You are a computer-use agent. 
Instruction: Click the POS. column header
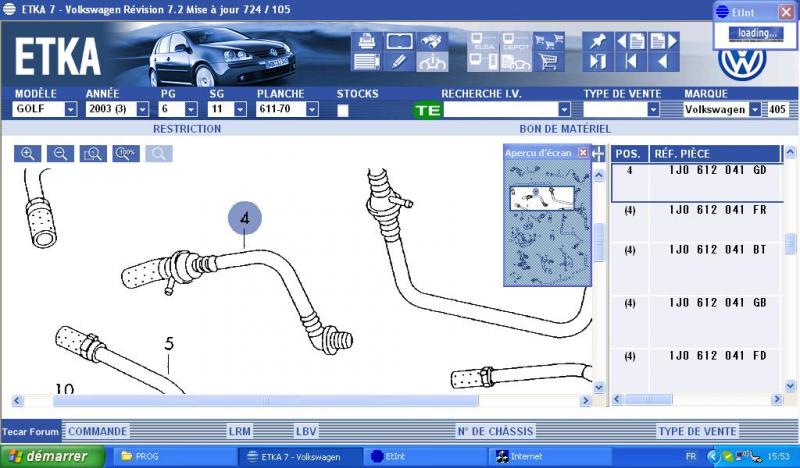[x=630, y=154]
